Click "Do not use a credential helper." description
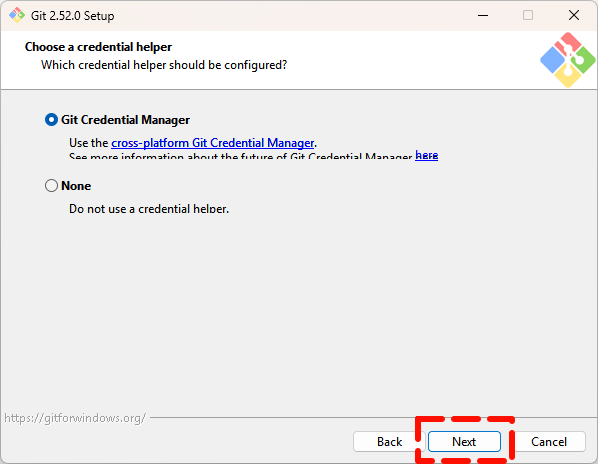Viewport: 598px width, 464px height. pyautogui.click(x=149, y=209)
